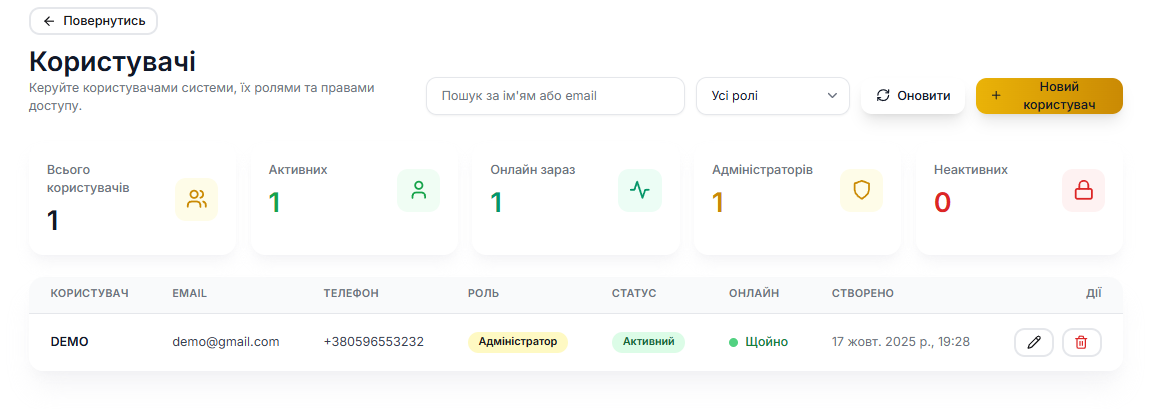Click the person icon in Активних card
This screenshot has width=1160, height=409.
(419, 190)
